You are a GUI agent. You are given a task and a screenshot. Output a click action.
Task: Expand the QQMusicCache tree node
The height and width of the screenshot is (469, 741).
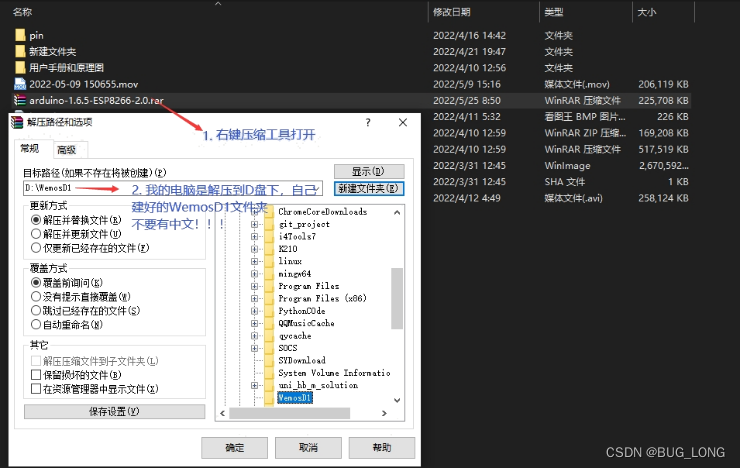pos(254,323)
